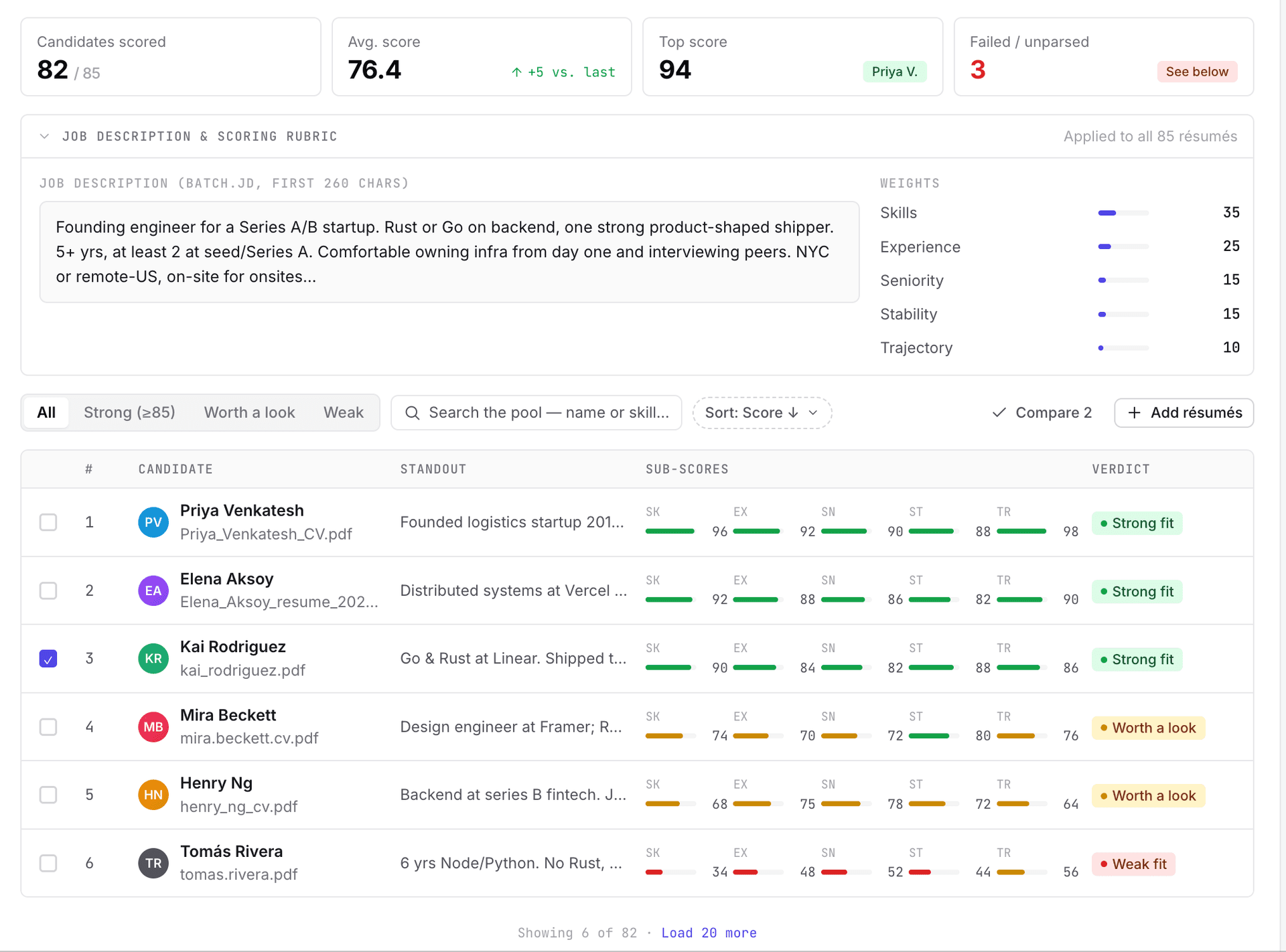Adjust the Skills weight slider

(1123, 213)
